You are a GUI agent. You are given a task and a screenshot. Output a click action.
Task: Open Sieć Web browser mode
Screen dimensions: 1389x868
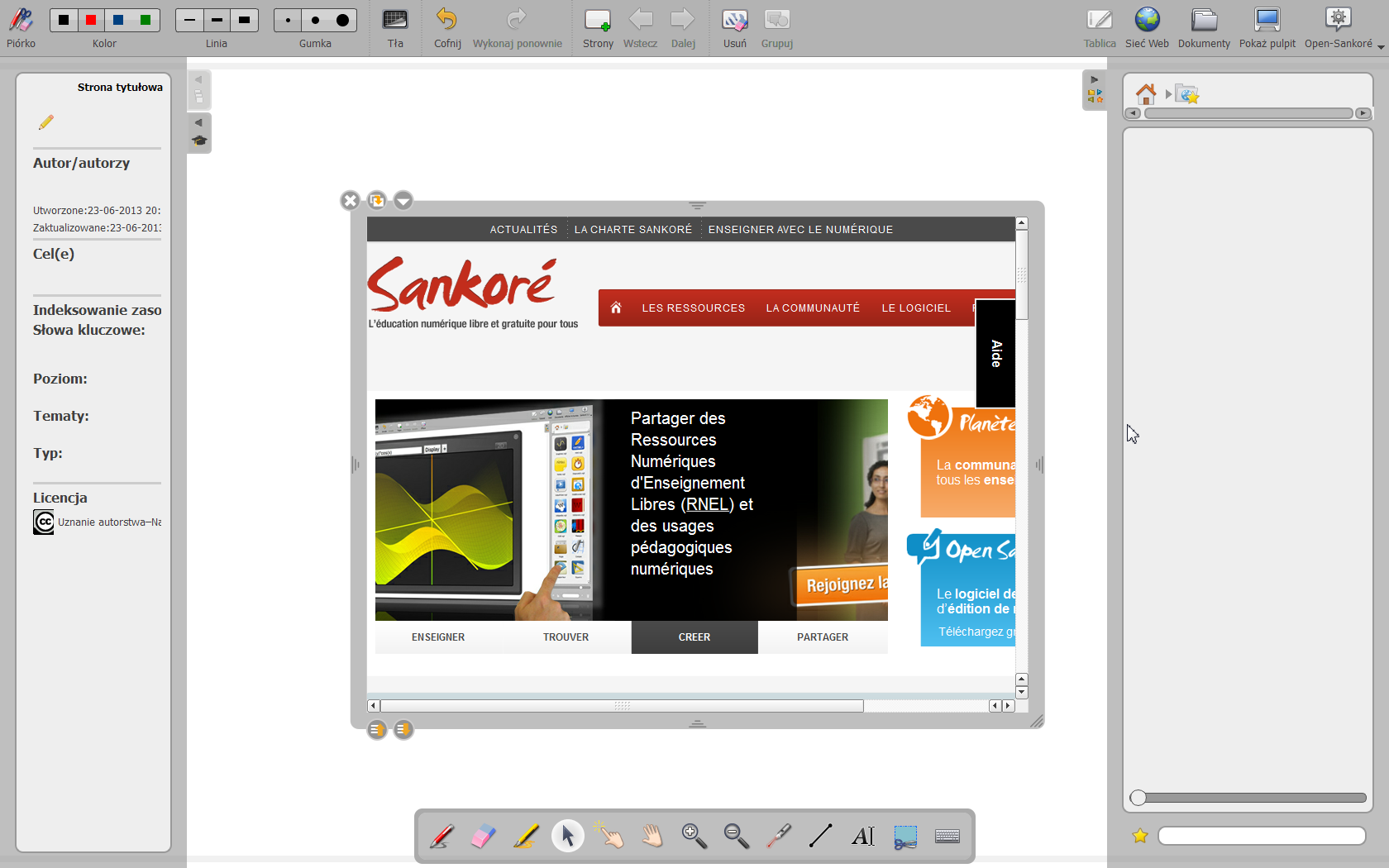point(1147,27)
